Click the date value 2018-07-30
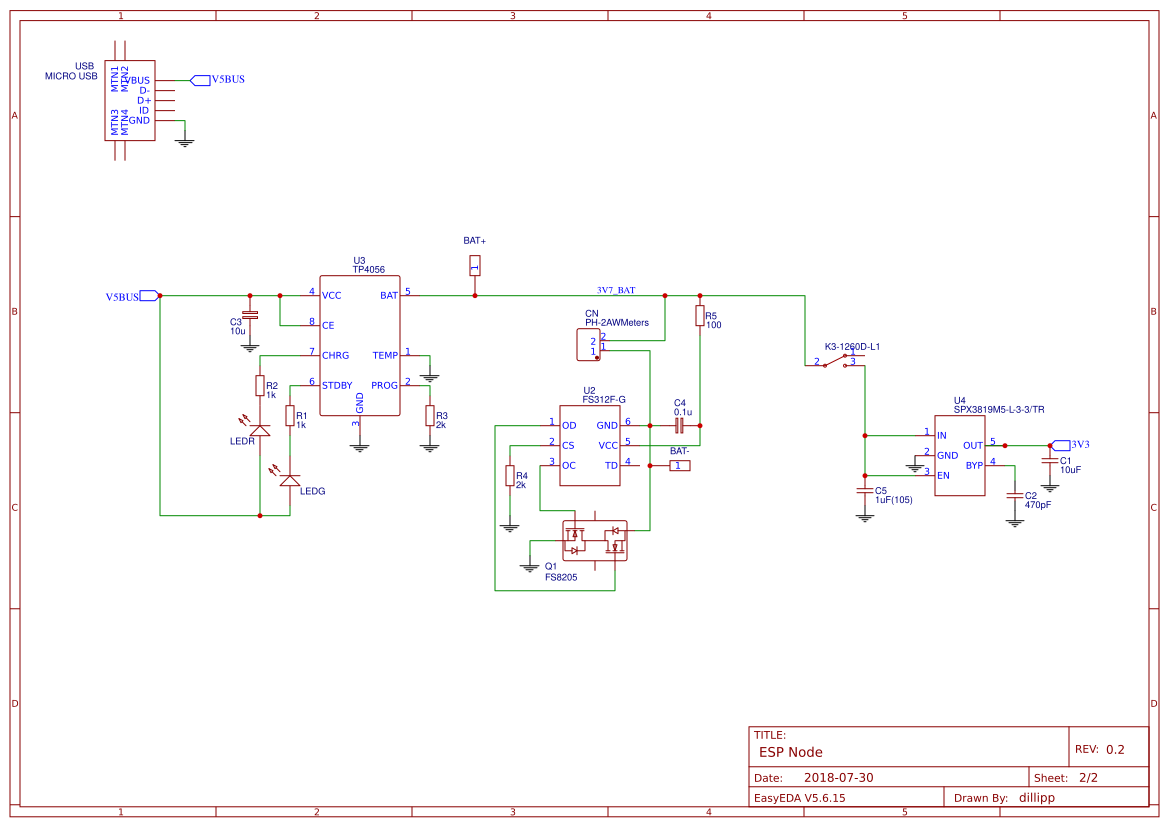The width and height of the screenshot is (1169, 827). pyautogui.click(x=839, y=778)
